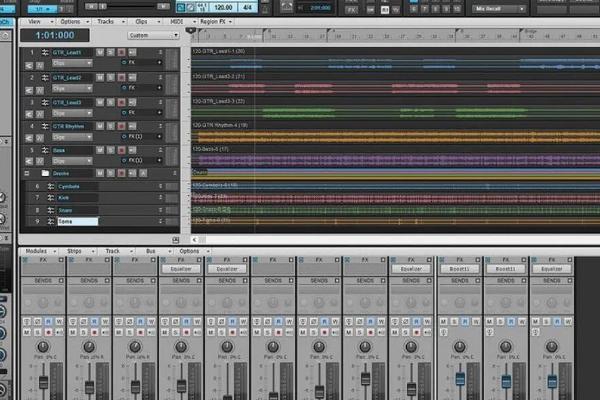Click the first console strip pan knob
Viewport: 600px width, 400px height.
pos(43,347)
